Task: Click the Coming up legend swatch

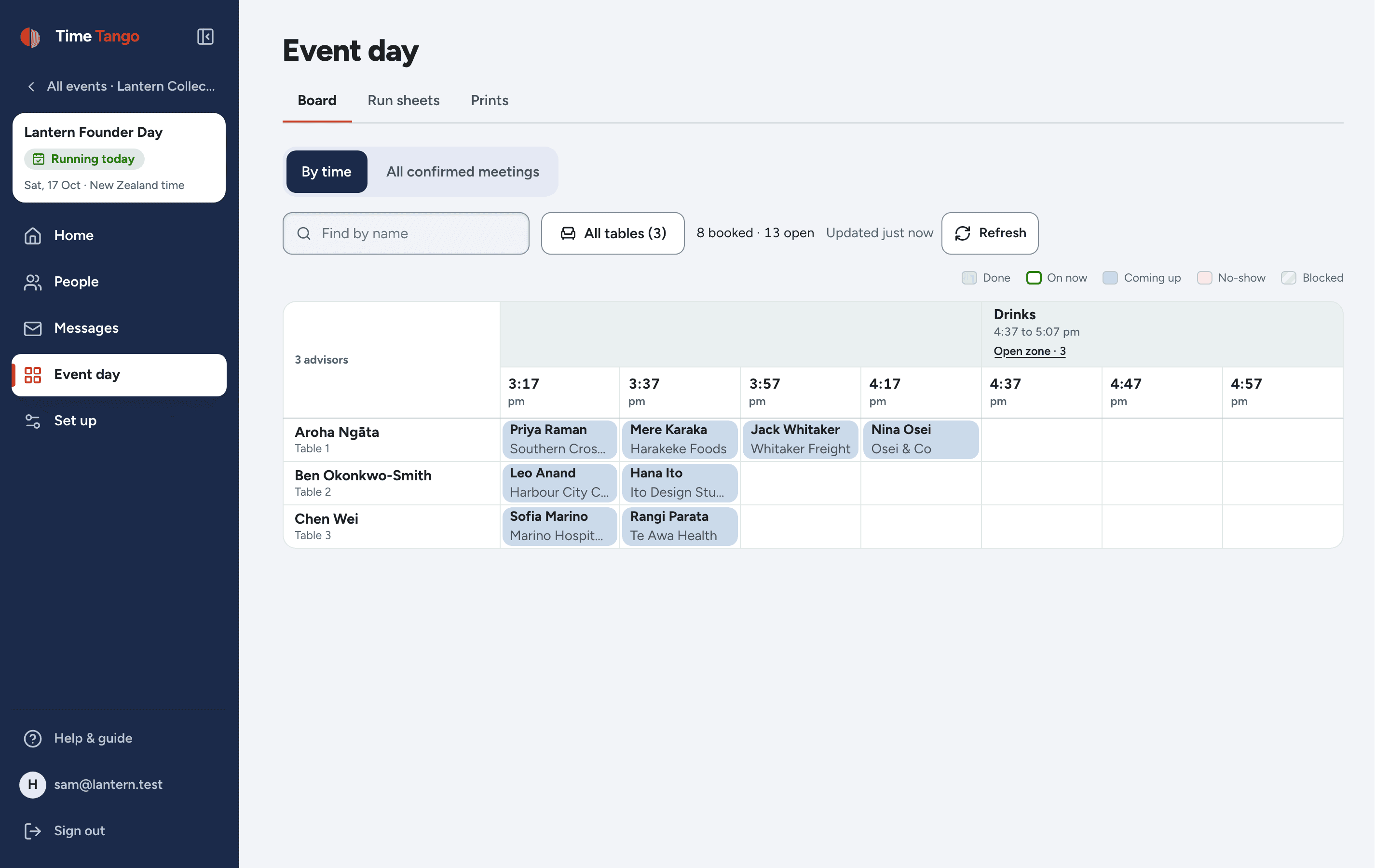Action: pos(1110,278)
